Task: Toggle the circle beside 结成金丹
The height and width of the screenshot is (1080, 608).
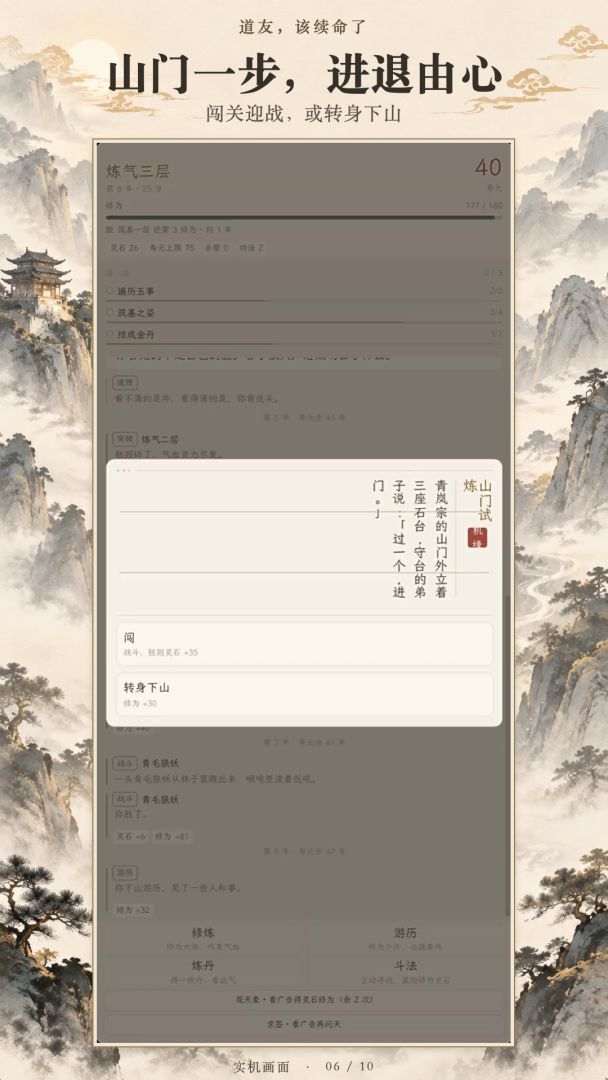Action: (110, 334)
